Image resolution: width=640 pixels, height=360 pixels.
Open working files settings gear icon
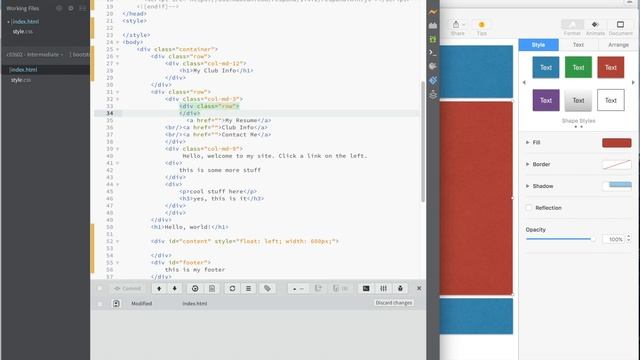[71, 8]
